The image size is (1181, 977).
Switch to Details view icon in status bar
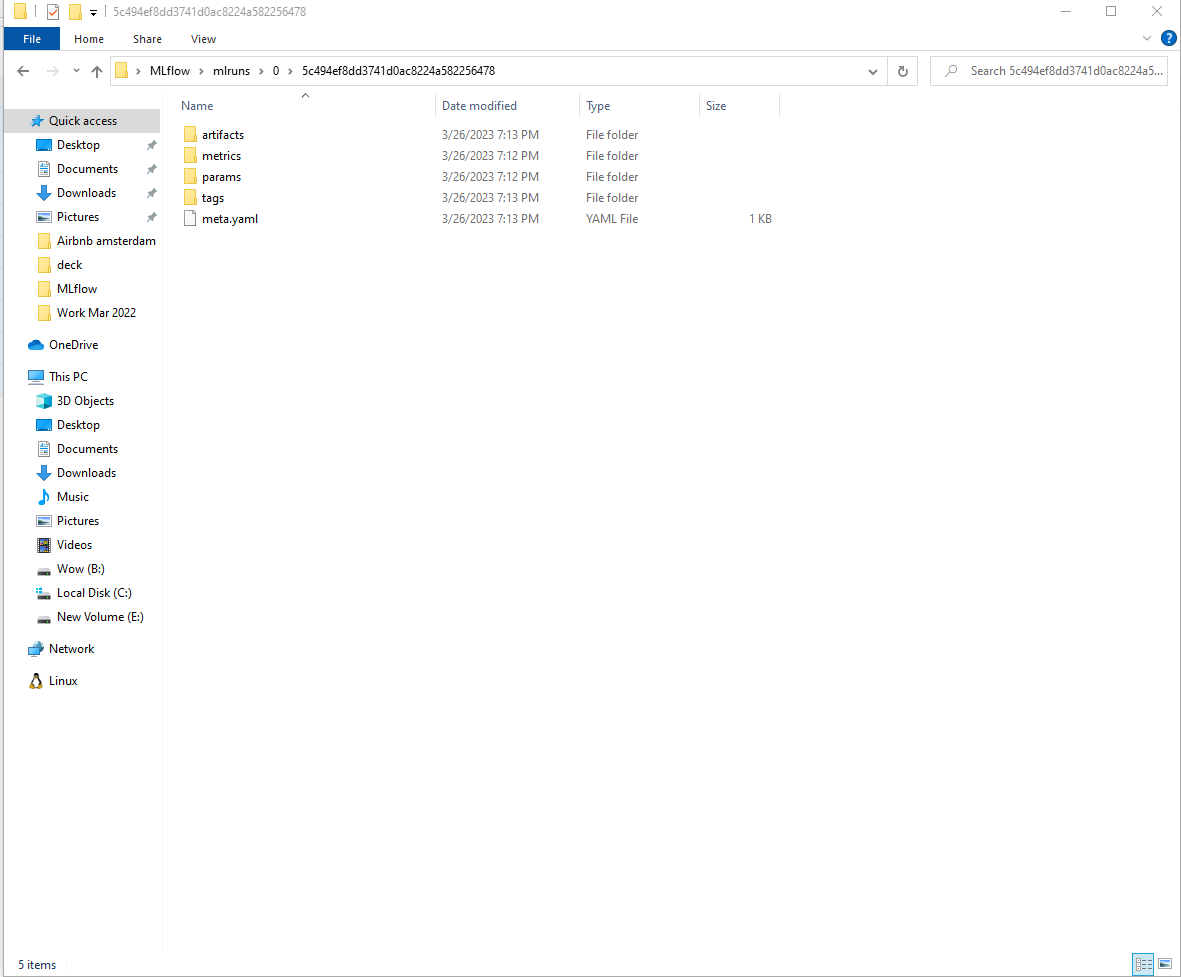[1143, 963]
